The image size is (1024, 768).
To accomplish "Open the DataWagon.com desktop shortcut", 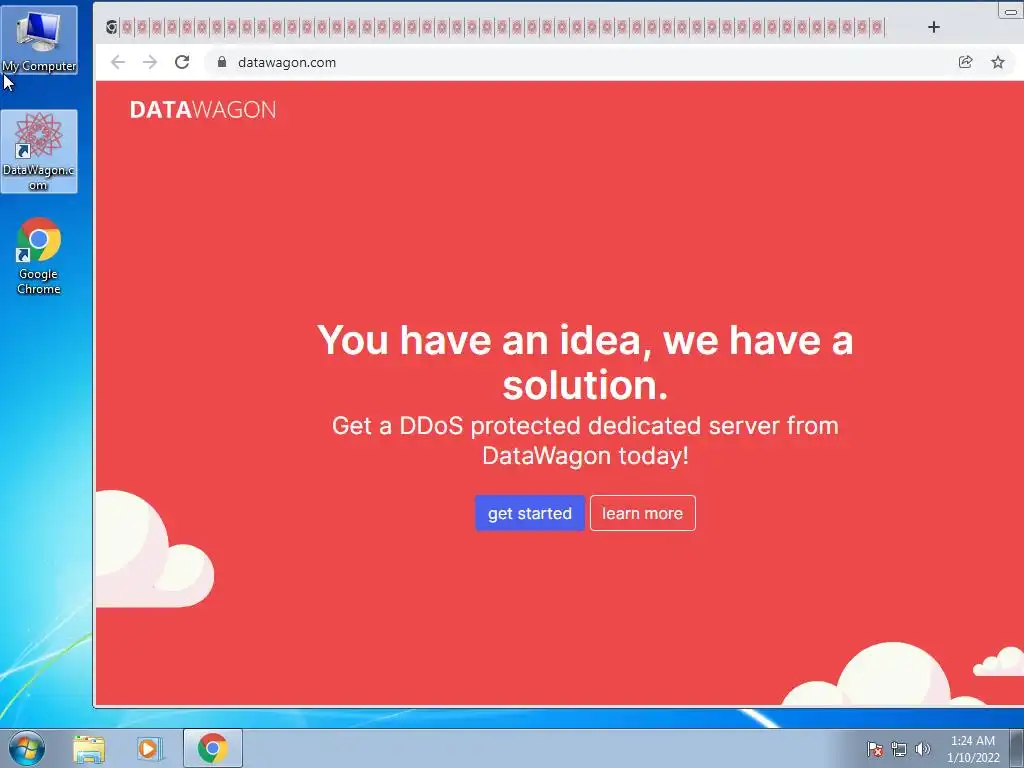I will point(39,152).
